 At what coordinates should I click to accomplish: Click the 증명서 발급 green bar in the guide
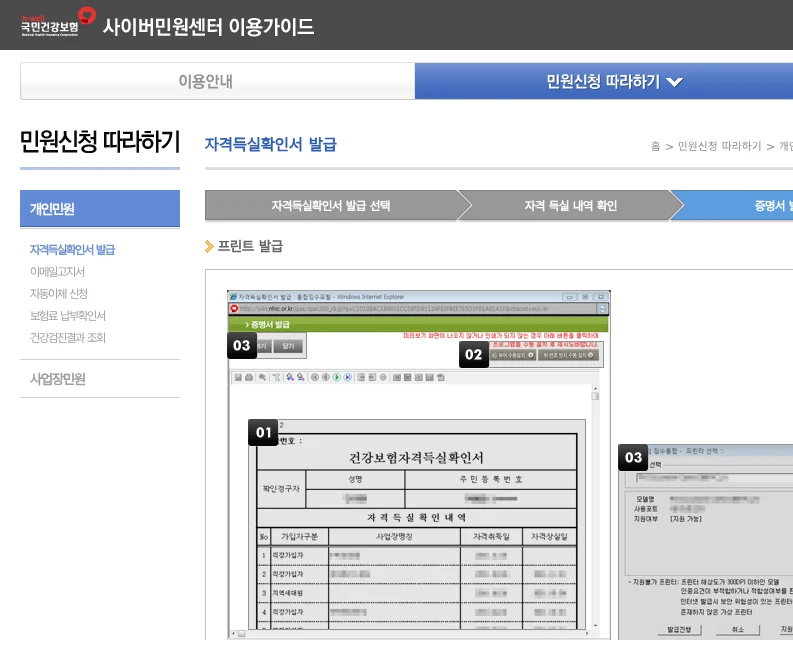point(418,324)
